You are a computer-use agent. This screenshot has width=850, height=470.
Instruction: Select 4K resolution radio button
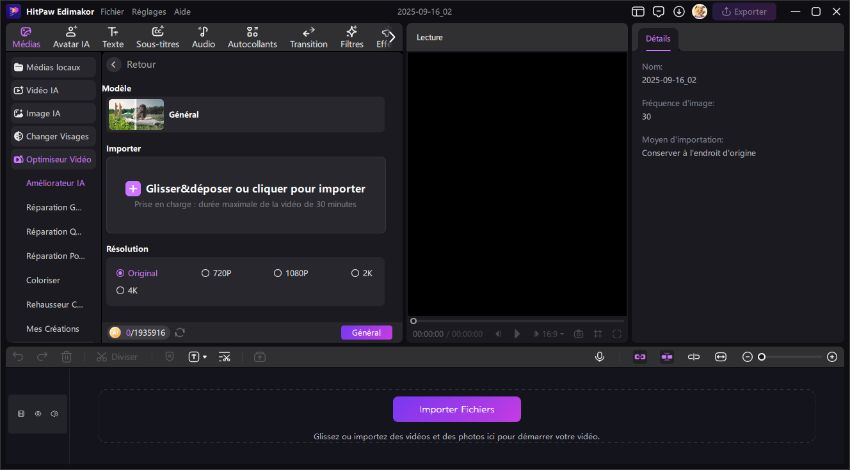[120, 290]
